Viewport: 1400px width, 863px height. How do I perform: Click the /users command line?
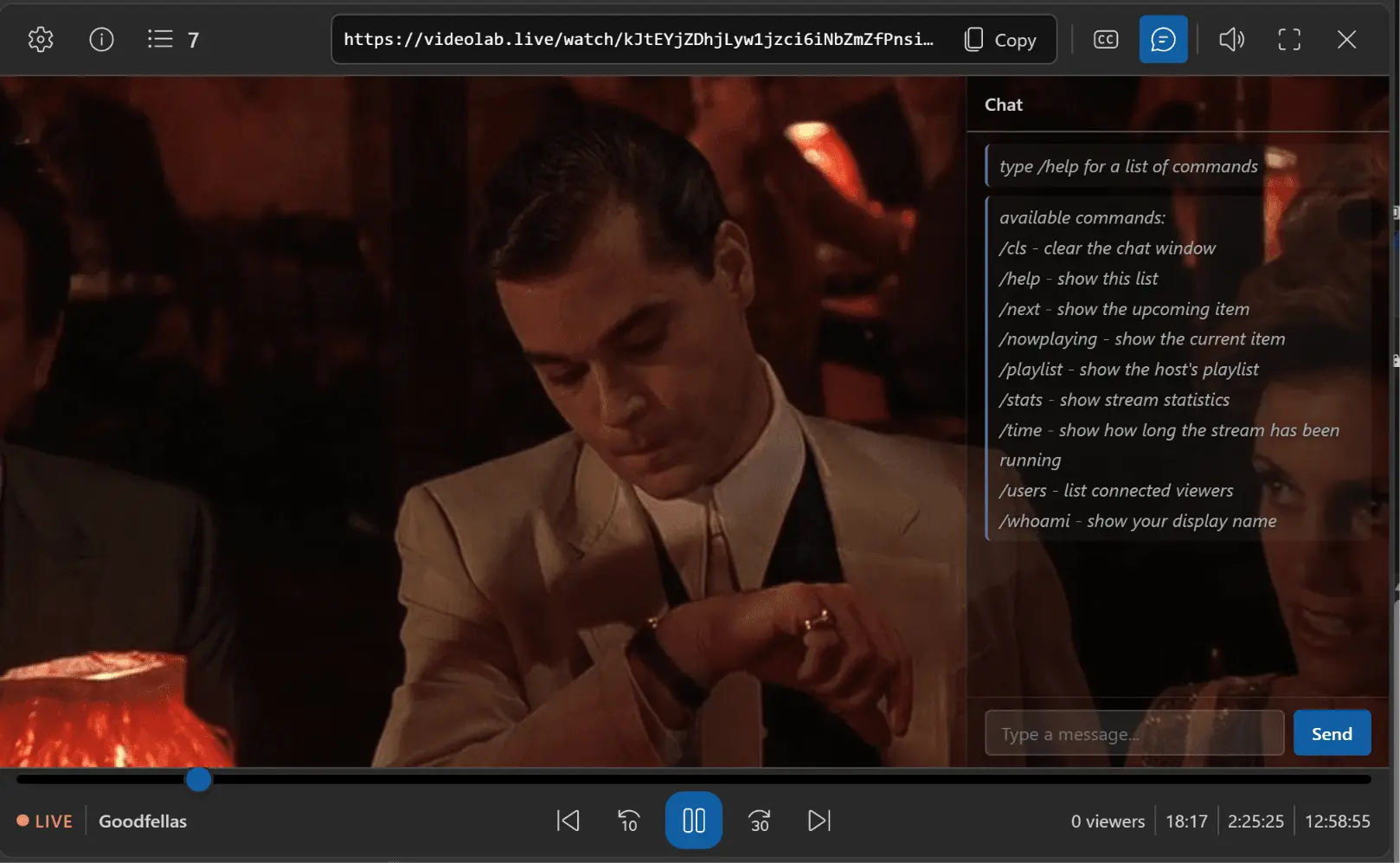pos(1116,491)
